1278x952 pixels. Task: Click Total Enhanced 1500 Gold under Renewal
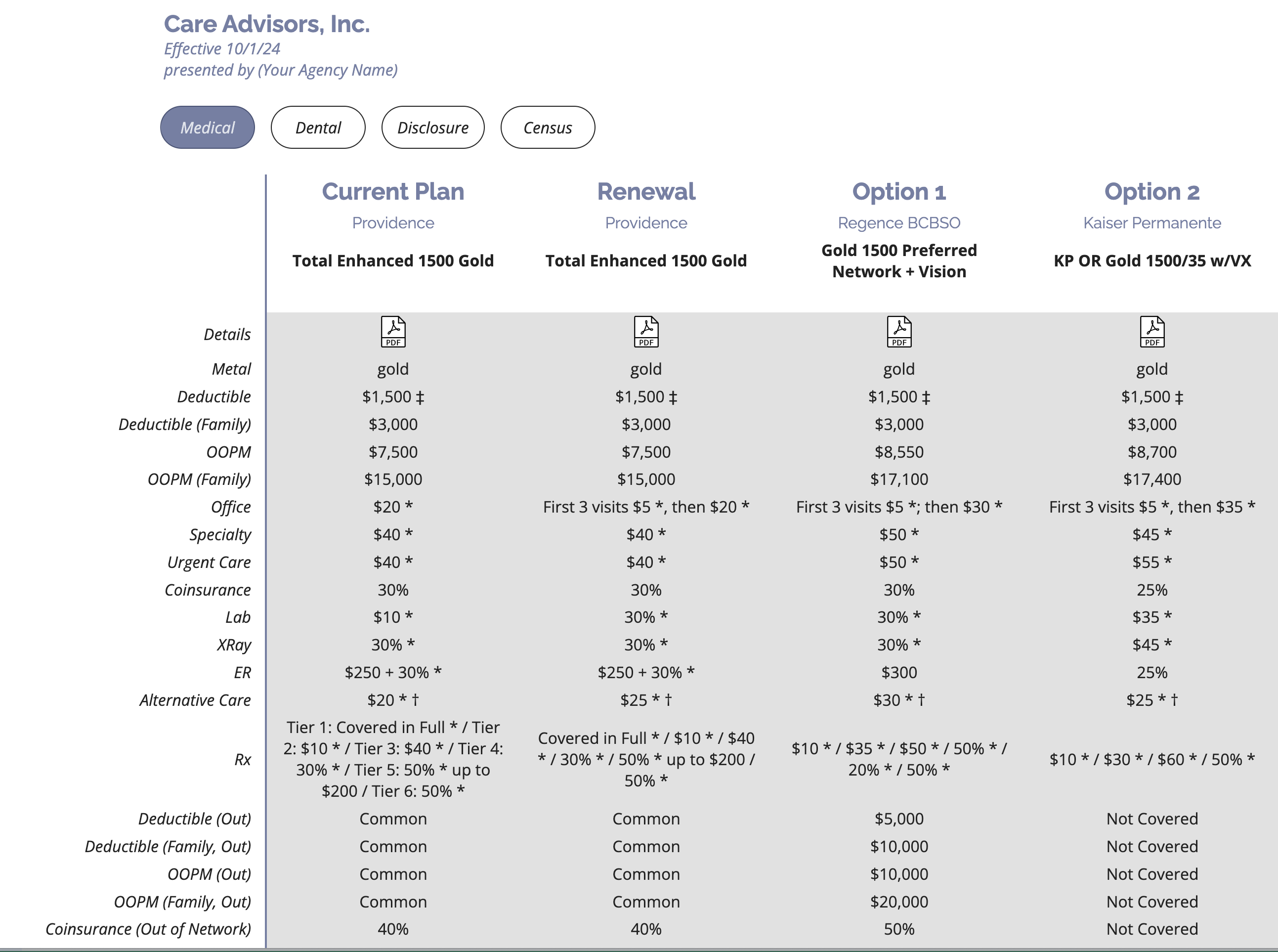(x=646, y=261)
